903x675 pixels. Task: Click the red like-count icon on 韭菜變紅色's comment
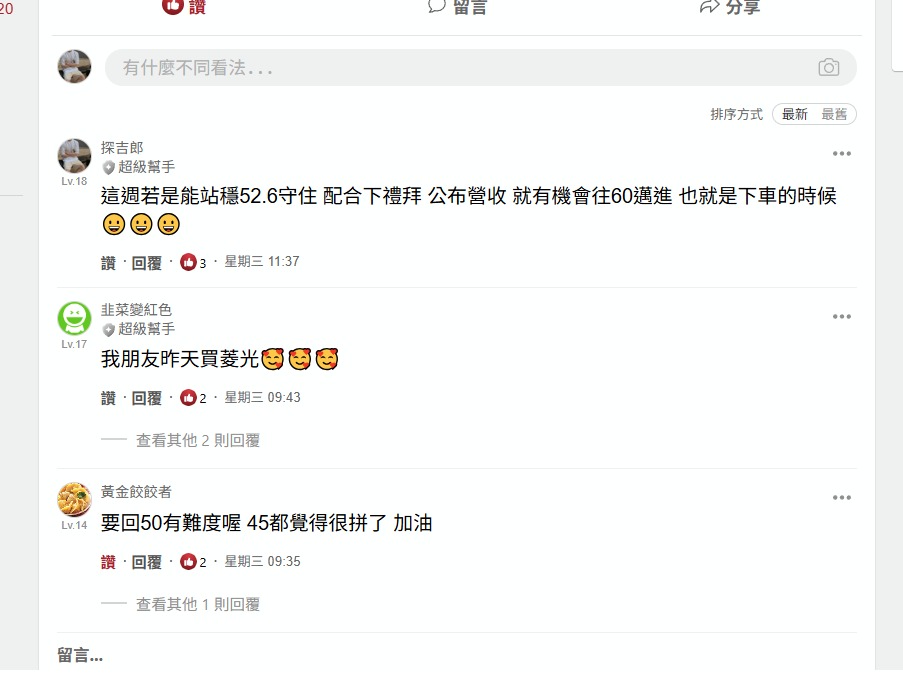click(x=188, y=397)
